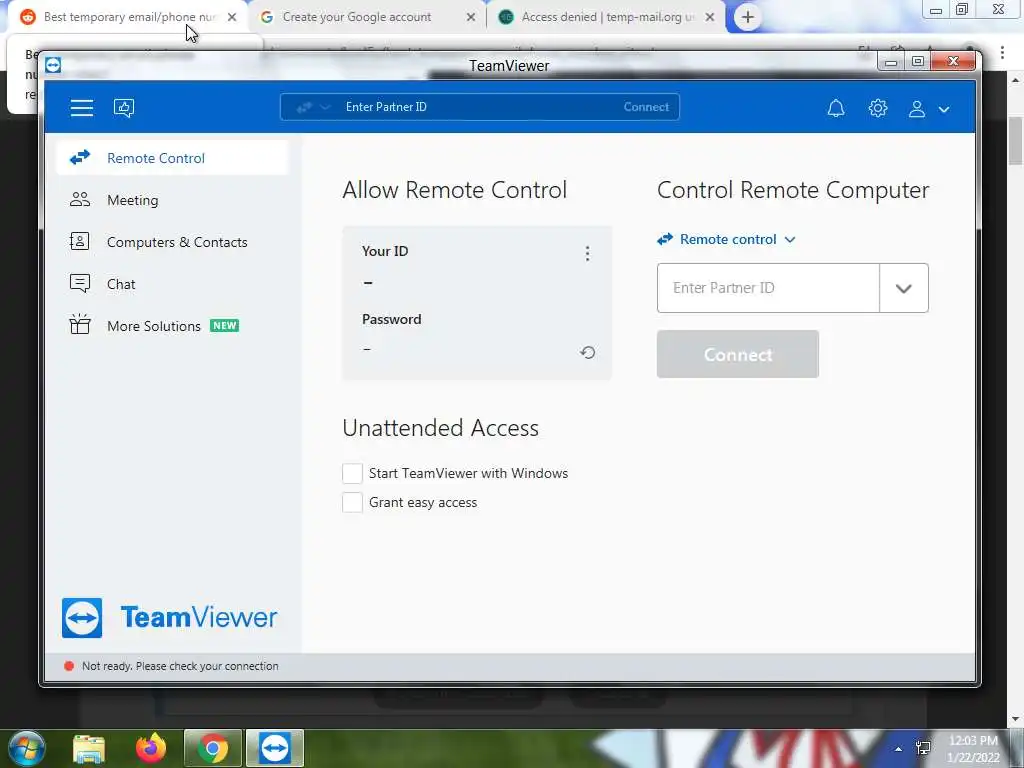
Task: Click the 'Not ready. Please check your connection' status
Action: [180, 666]
